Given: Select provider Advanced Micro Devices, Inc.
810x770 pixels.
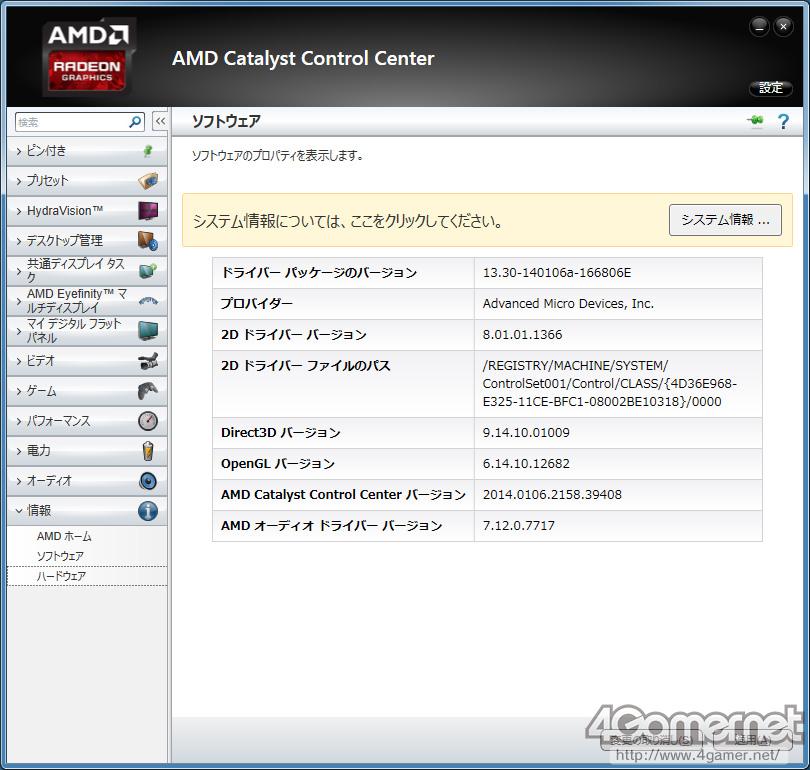Looking at the screenshot, I should point(568,304).
